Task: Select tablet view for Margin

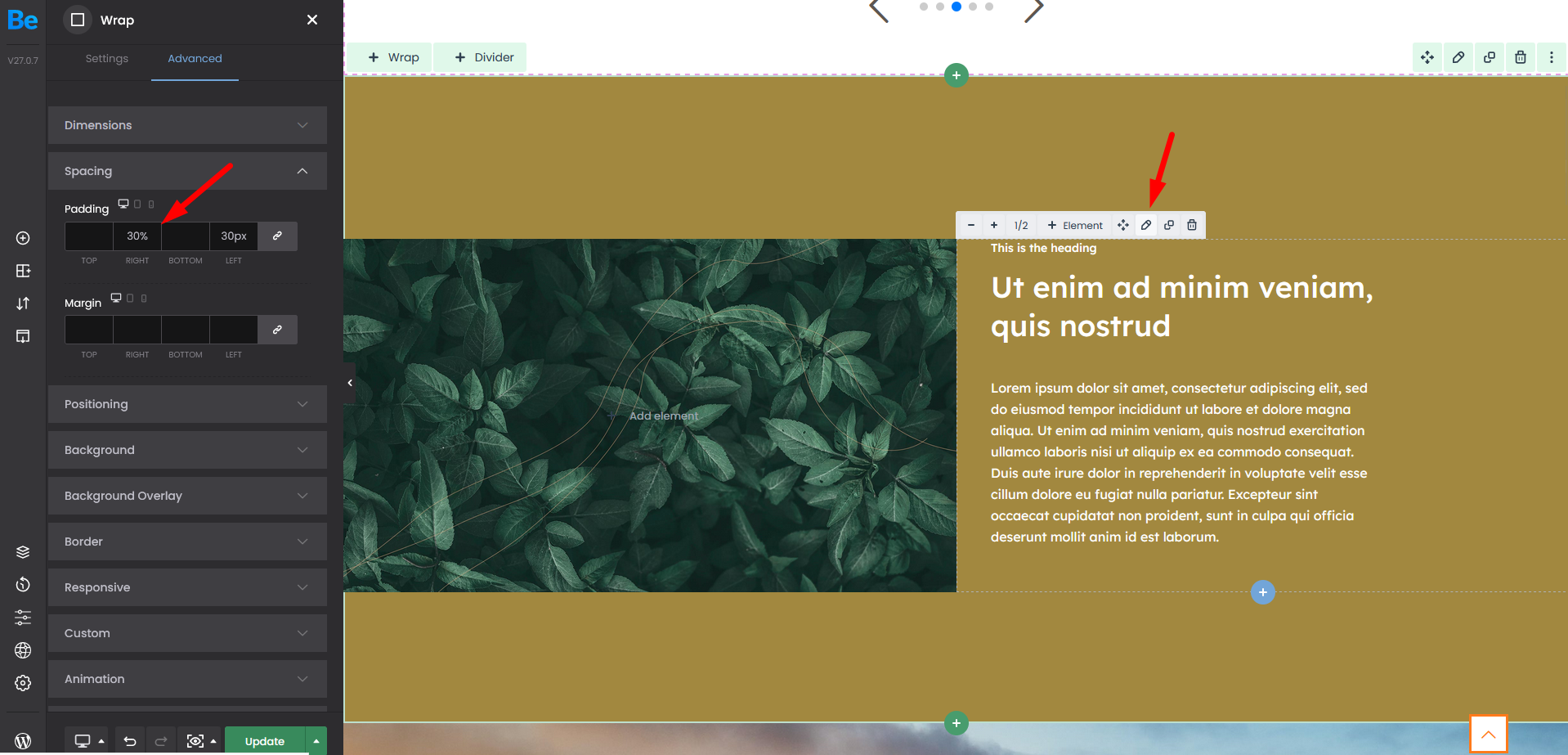Action: [130, 298]
